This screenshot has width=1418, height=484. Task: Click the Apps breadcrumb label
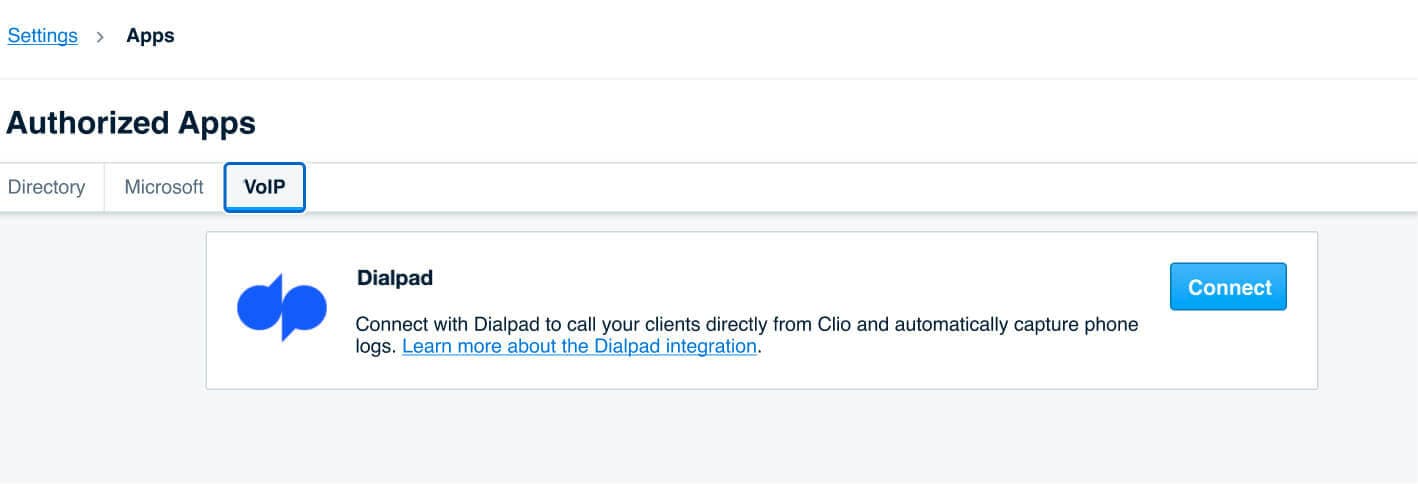(x=150, y=36)
